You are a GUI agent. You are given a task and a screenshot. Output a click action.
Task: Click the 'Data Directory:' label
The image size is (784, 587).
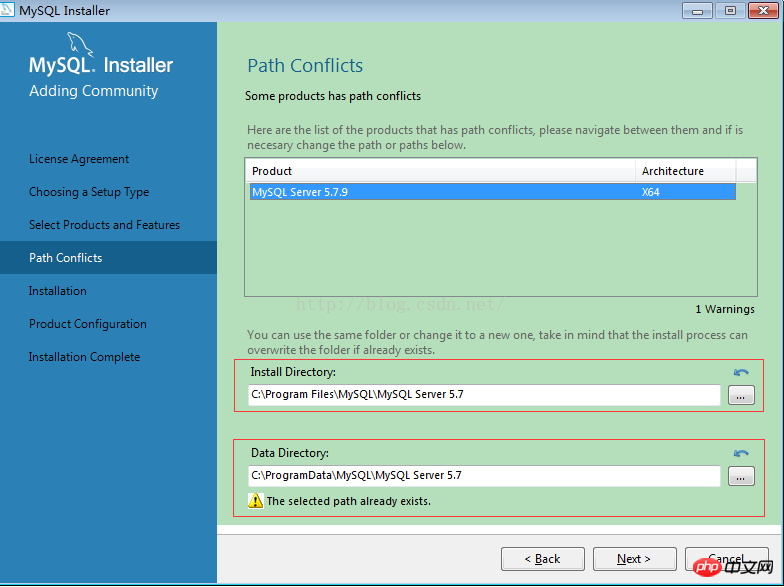[290, 453]
